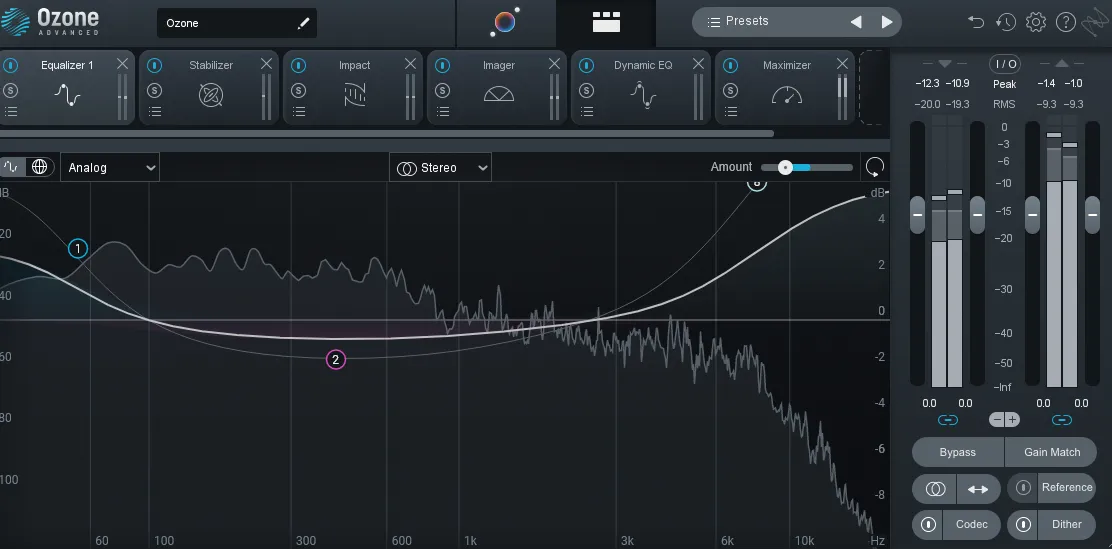Toggle Impact power button
This screenshot has height=549, width=1112.
click(299, 65)
